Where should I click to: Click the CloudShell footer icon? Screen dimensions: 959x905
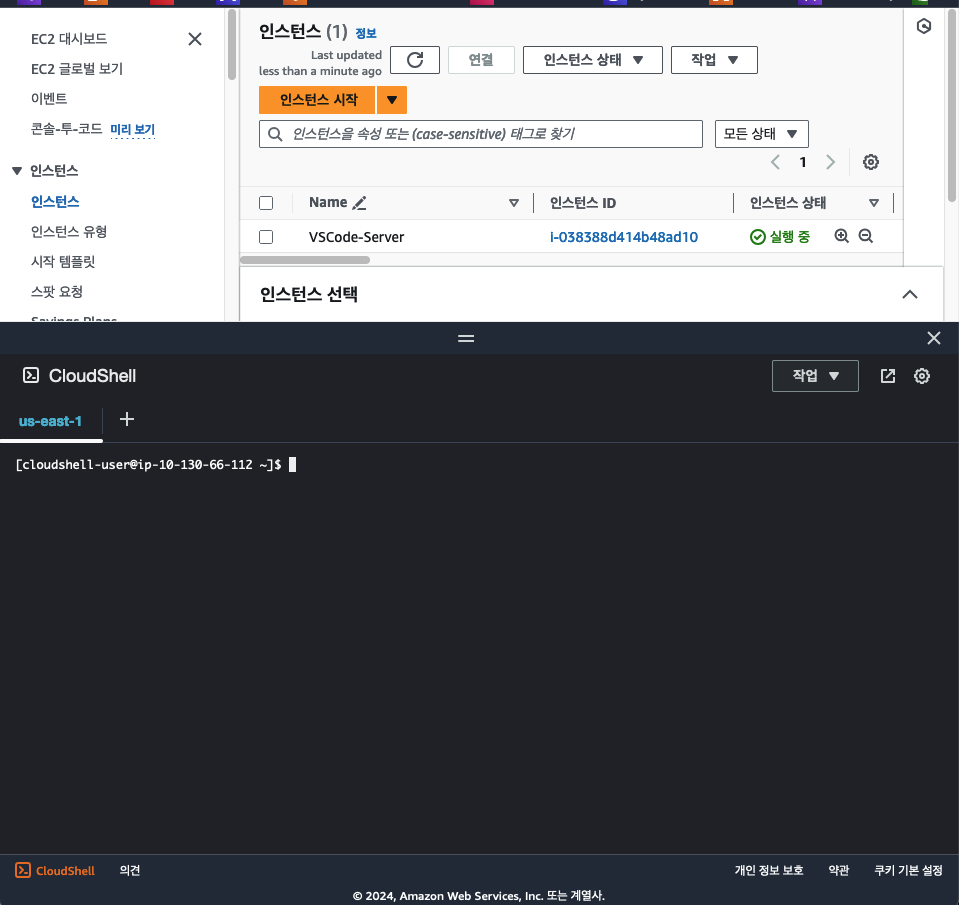pos(23,870)
